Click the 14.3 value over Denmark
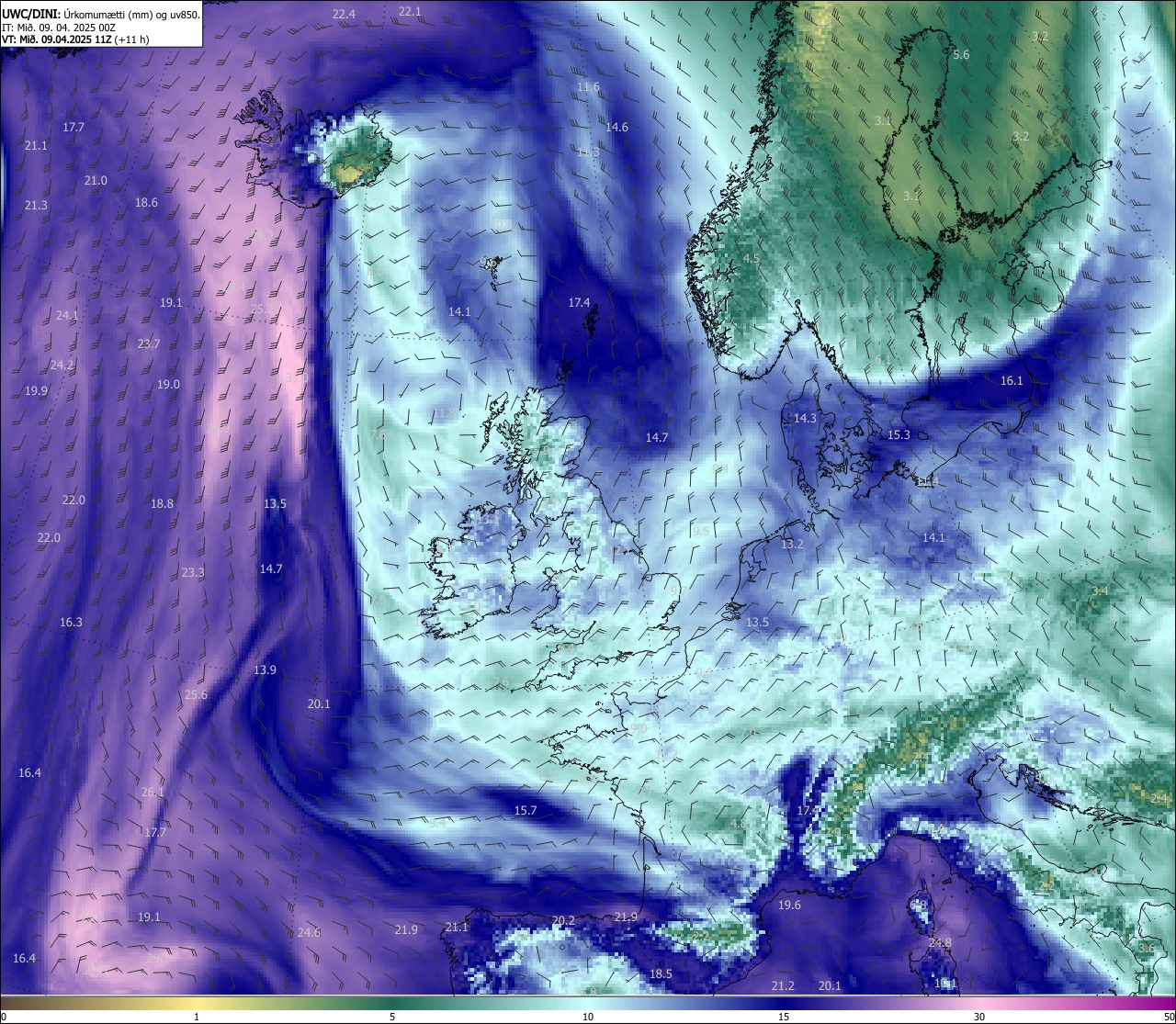This screenshot has width=1176, height=1024. [x=804, y=419]
